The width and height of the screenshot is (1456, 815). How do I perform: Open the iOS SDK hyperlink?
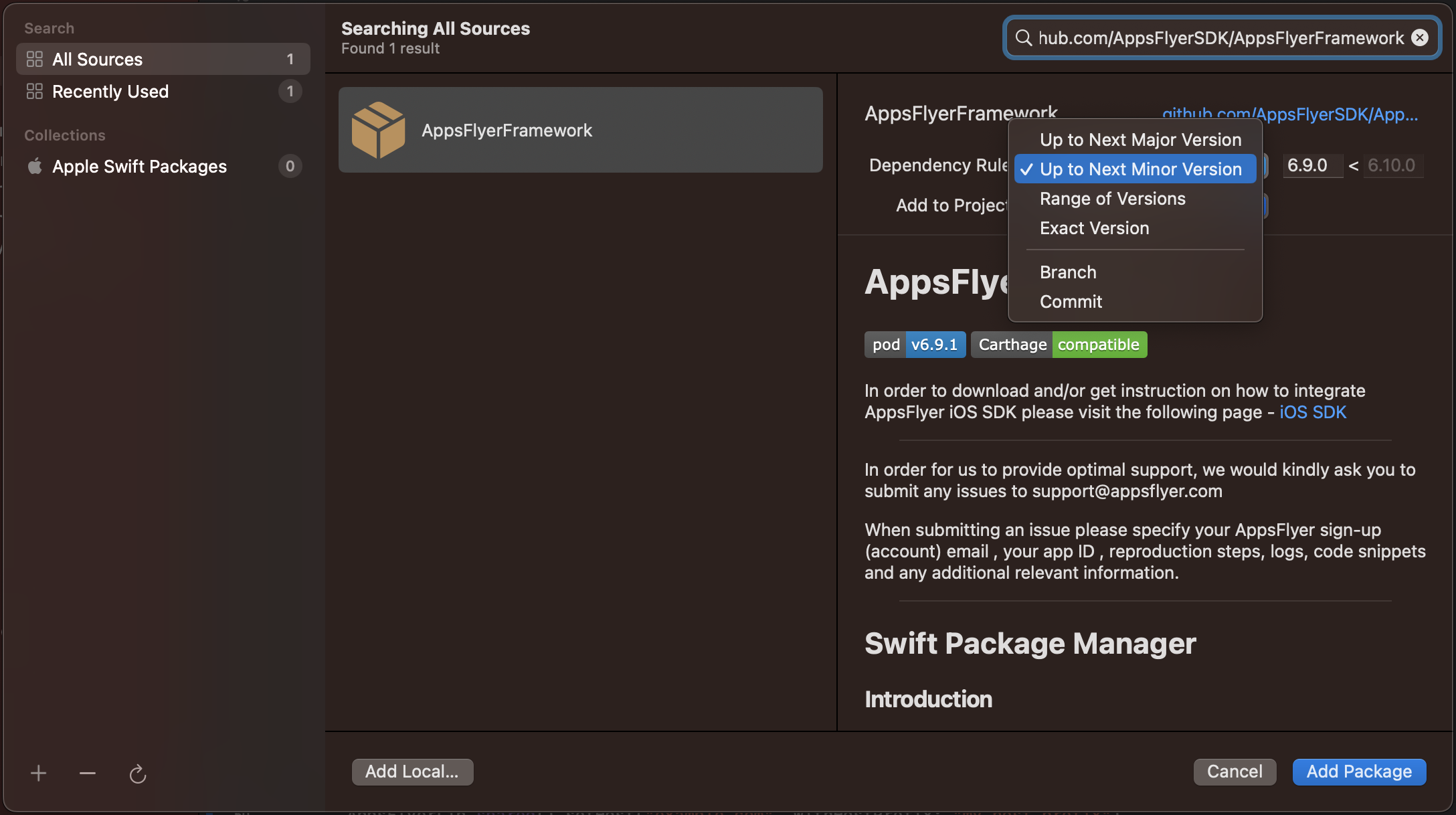pyautogui.click(x=1313, y=412)
